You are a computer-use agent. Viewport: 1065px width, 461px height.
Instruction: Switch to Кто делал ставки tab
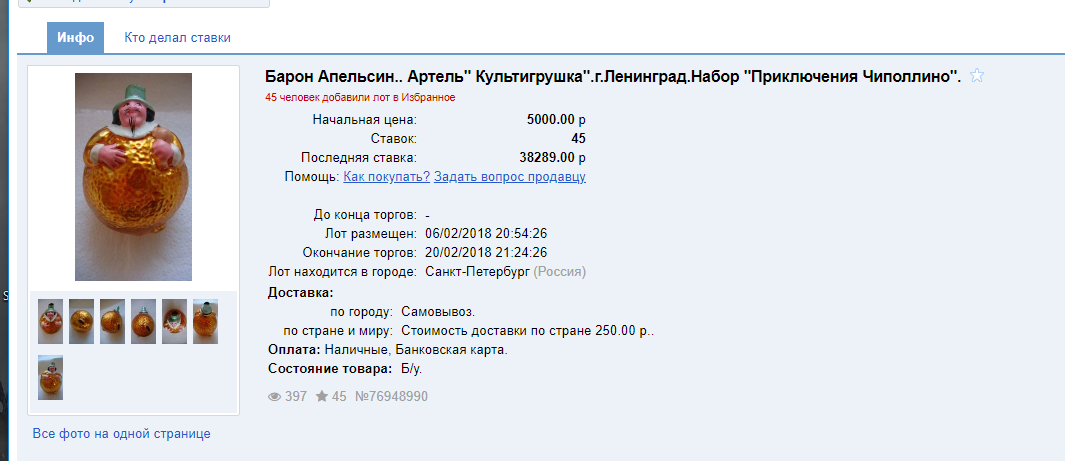177,37
